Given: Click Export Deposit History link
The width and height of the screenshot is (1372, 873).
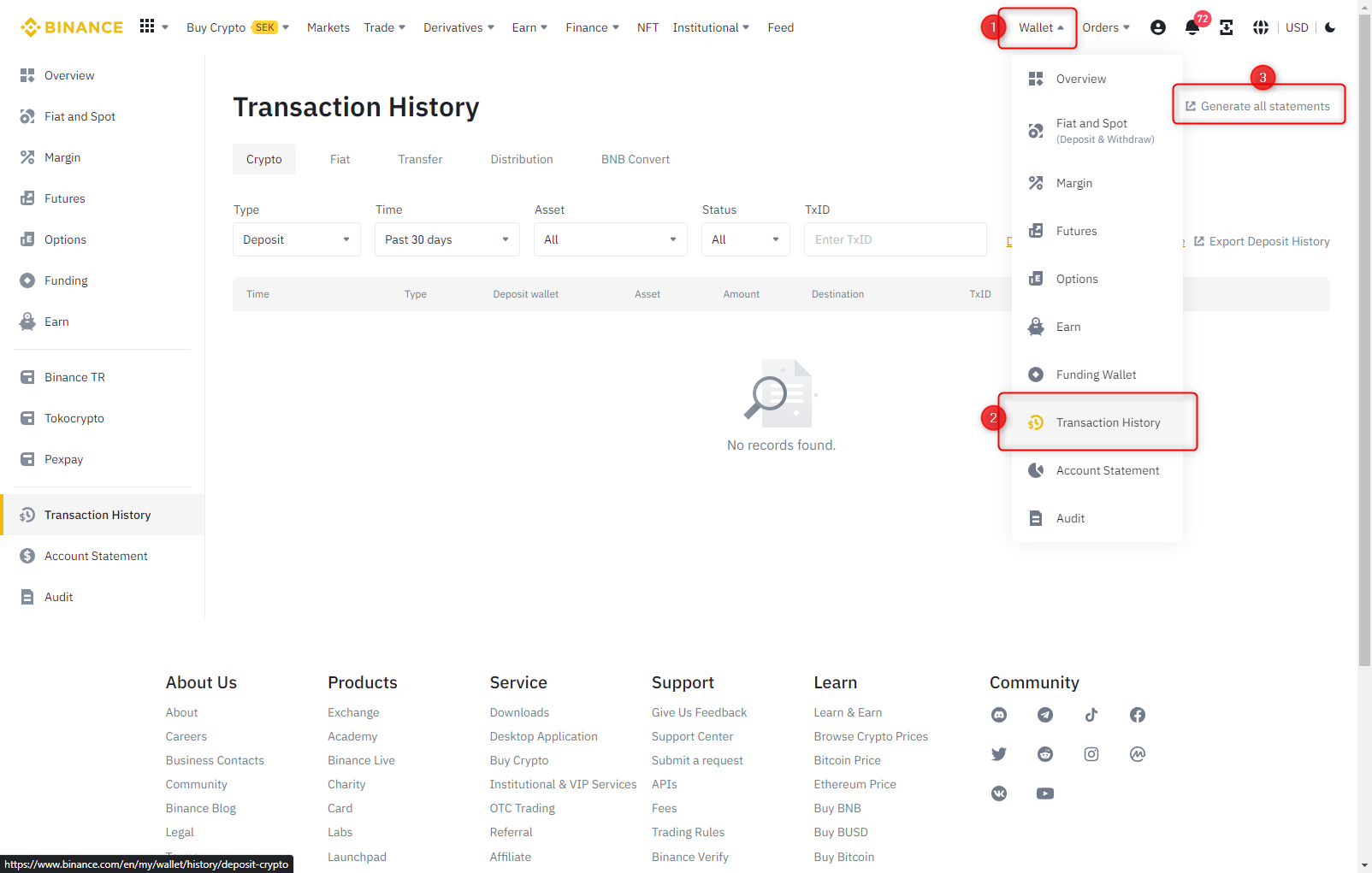Looking at the screenshot, I should point(1262,241).
